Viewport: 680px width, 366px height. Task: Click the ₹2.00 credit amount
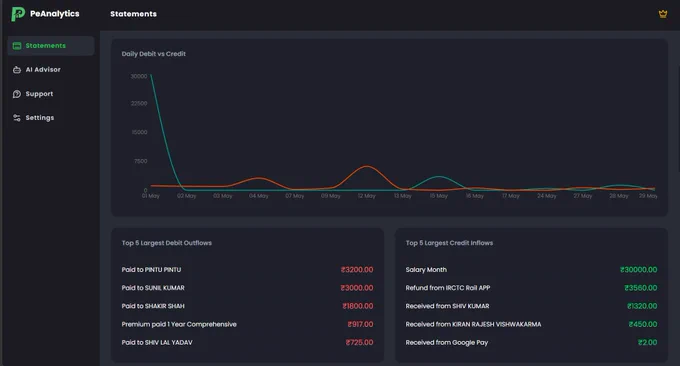point(647,343)
